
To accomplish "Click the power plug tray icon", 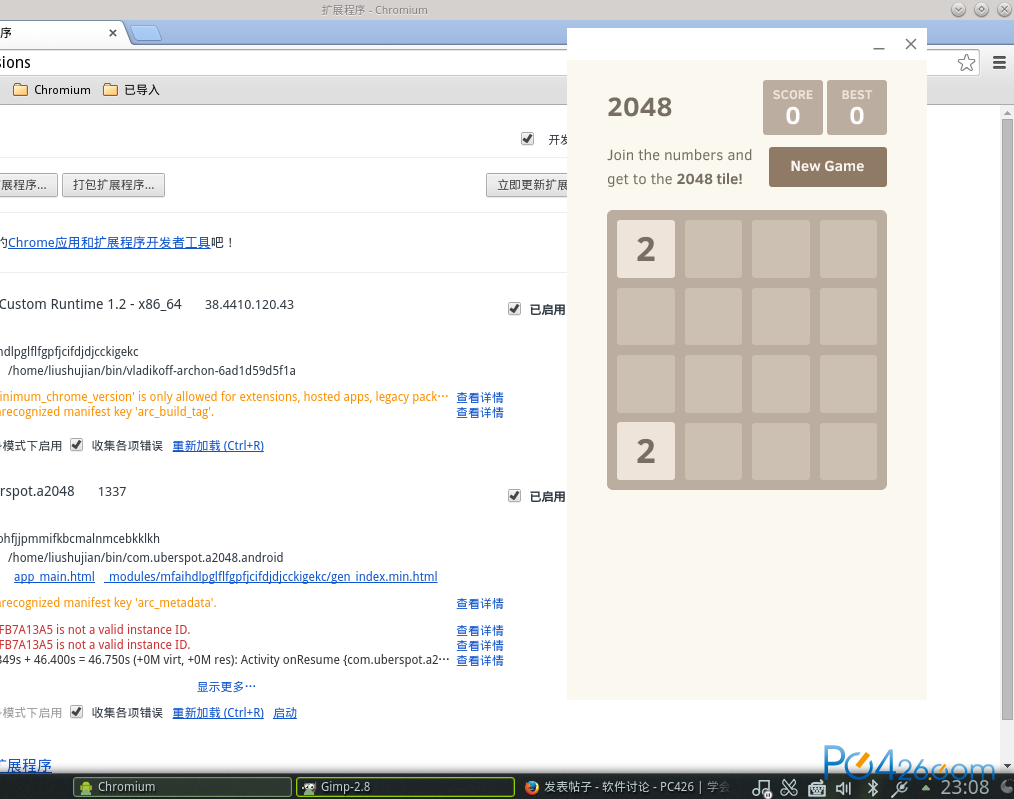I will 900,788.
